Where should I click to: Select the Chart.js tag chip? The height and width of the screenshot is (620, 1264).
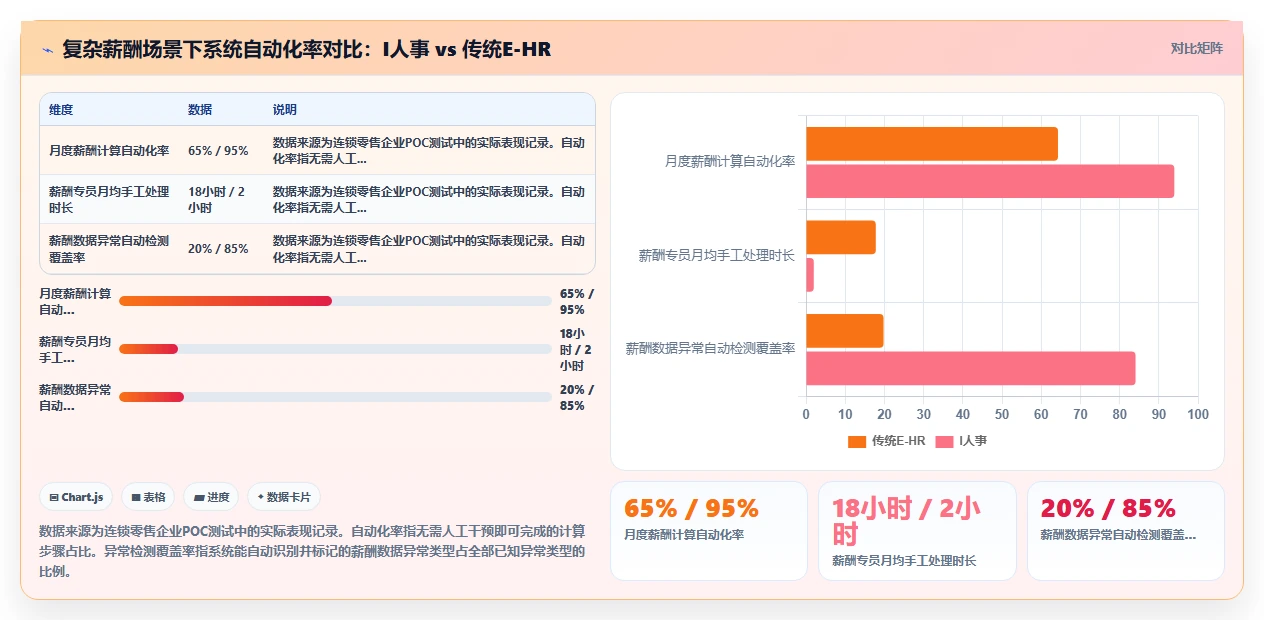tap(76, 497)
